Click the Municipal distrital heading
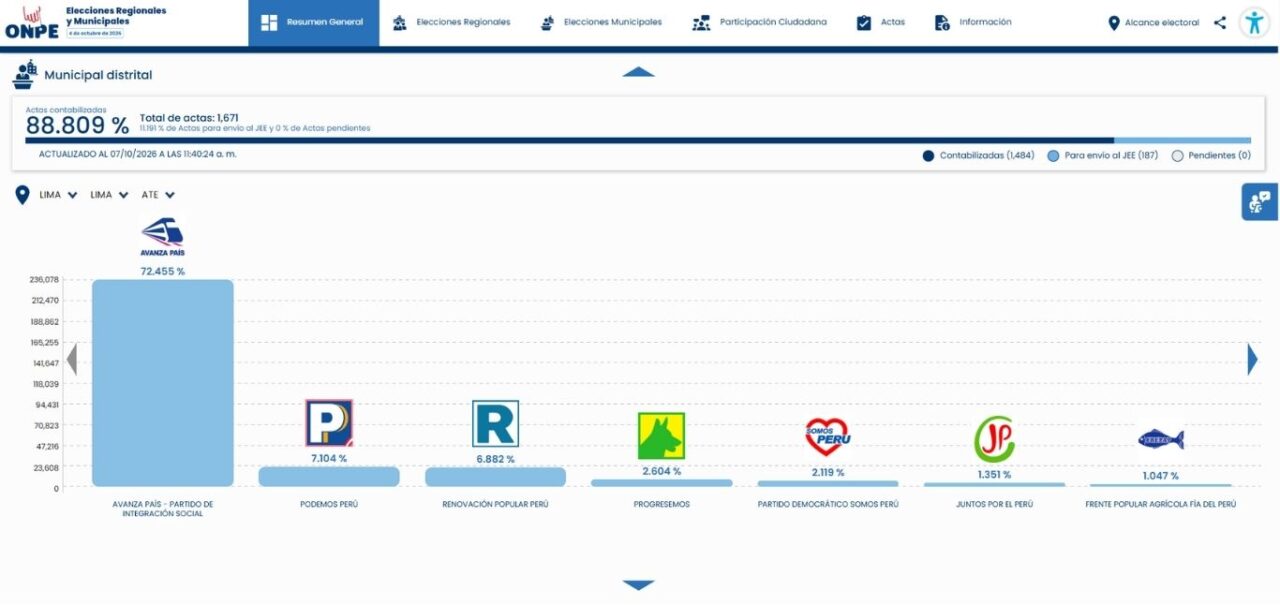 [98, 75]
